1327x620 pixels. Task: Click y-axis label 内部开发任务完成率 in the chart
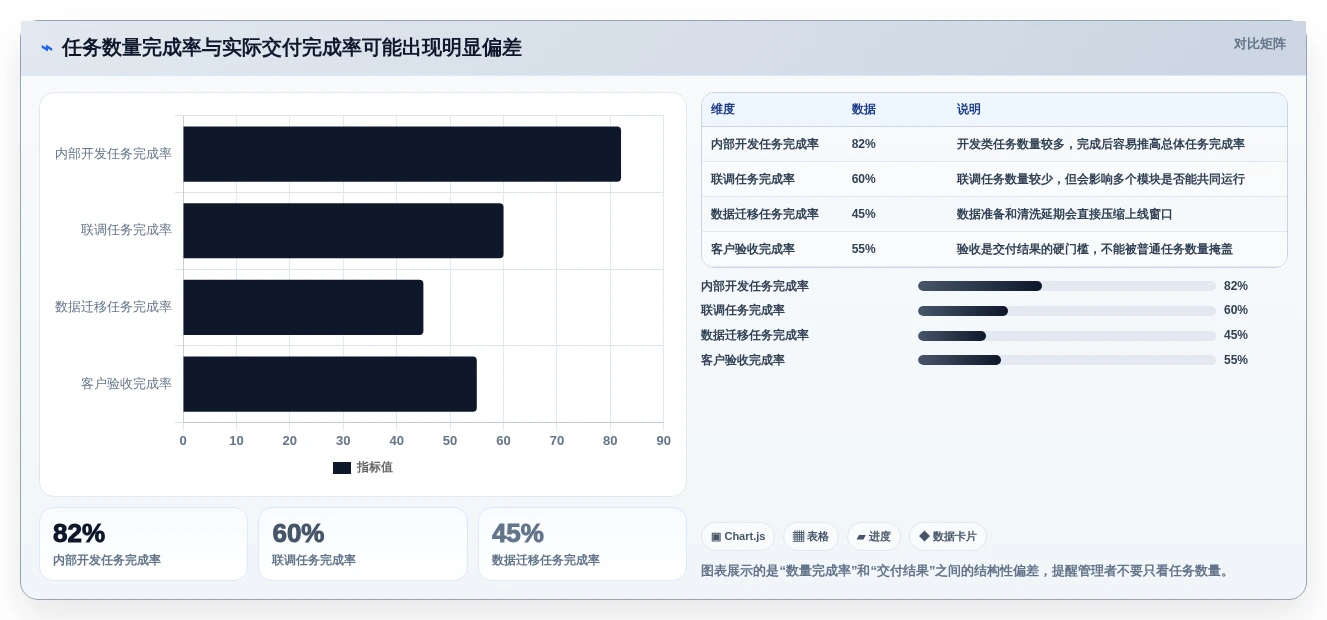[x=113, y=154]
